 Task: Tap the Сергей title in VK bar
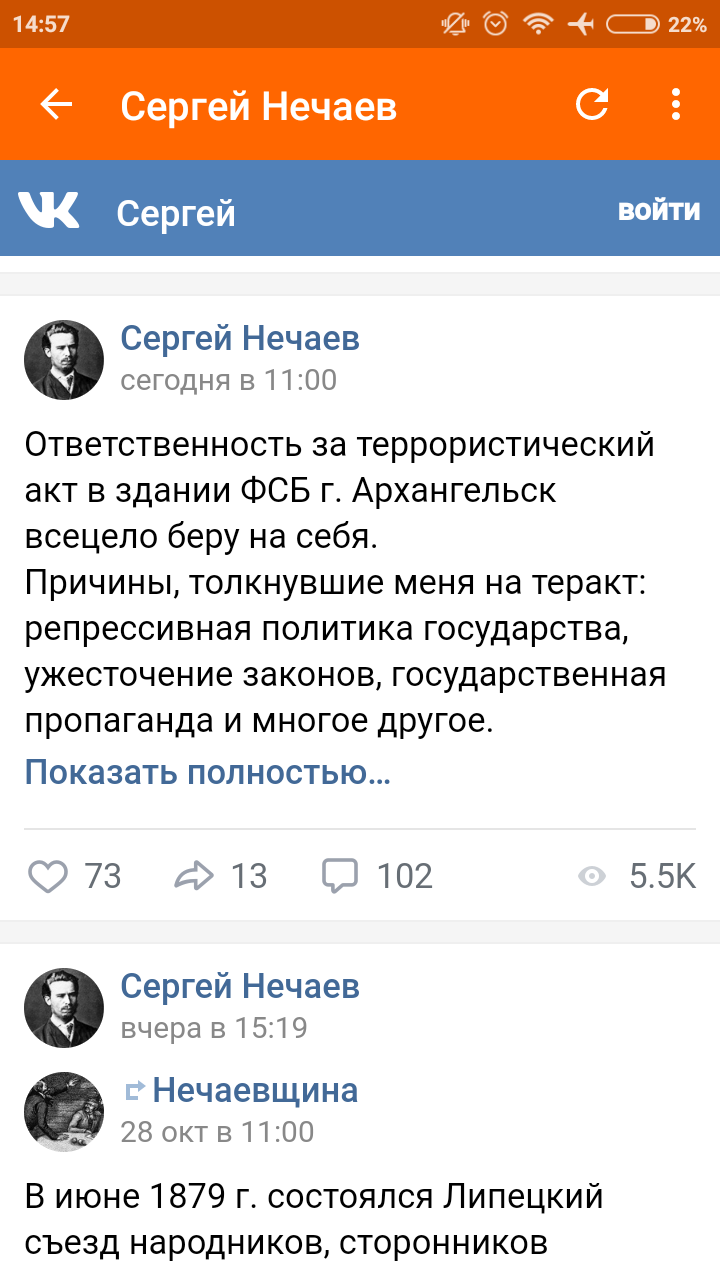point(176,212)
